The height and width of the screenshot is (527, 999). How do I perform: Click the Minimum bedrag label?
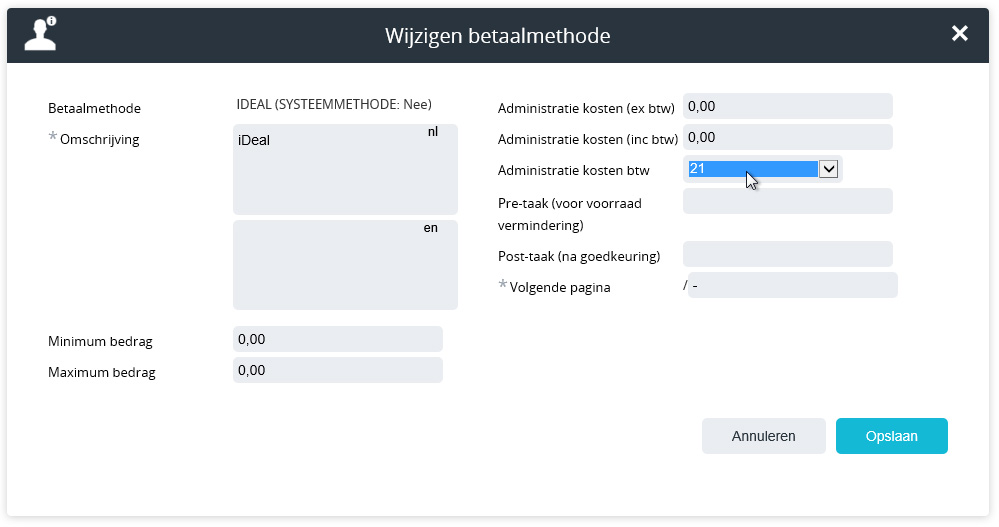pyautogui.click(x=100, y=342)
